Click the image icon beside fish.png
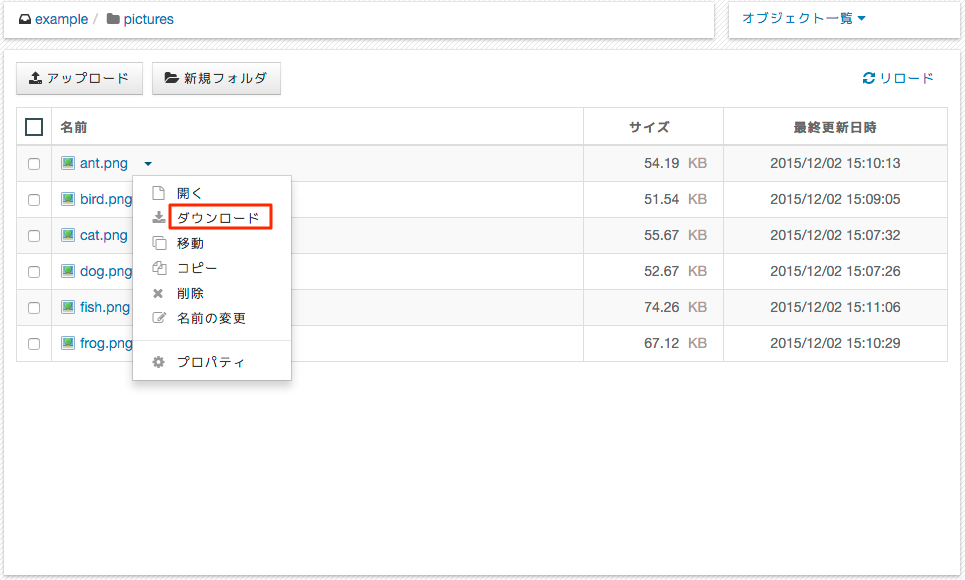 tap(68, 307)
